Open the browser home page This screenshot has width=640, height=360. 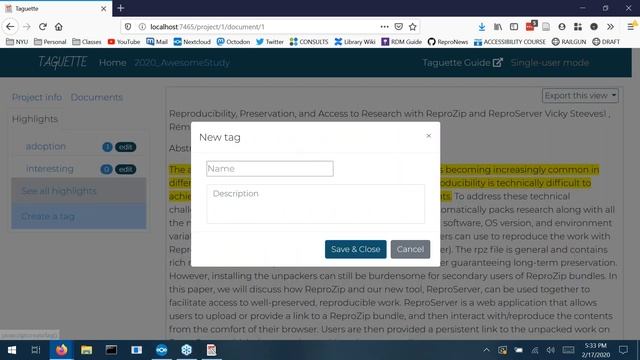[59, 27]
